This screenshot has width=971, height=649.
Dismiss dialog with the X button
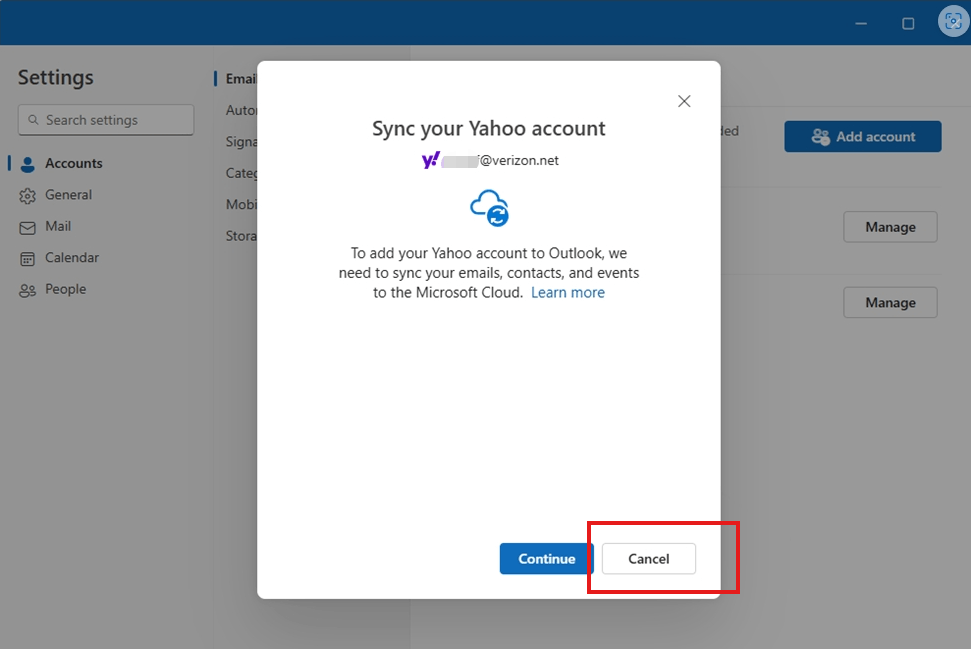coord(683,101)
